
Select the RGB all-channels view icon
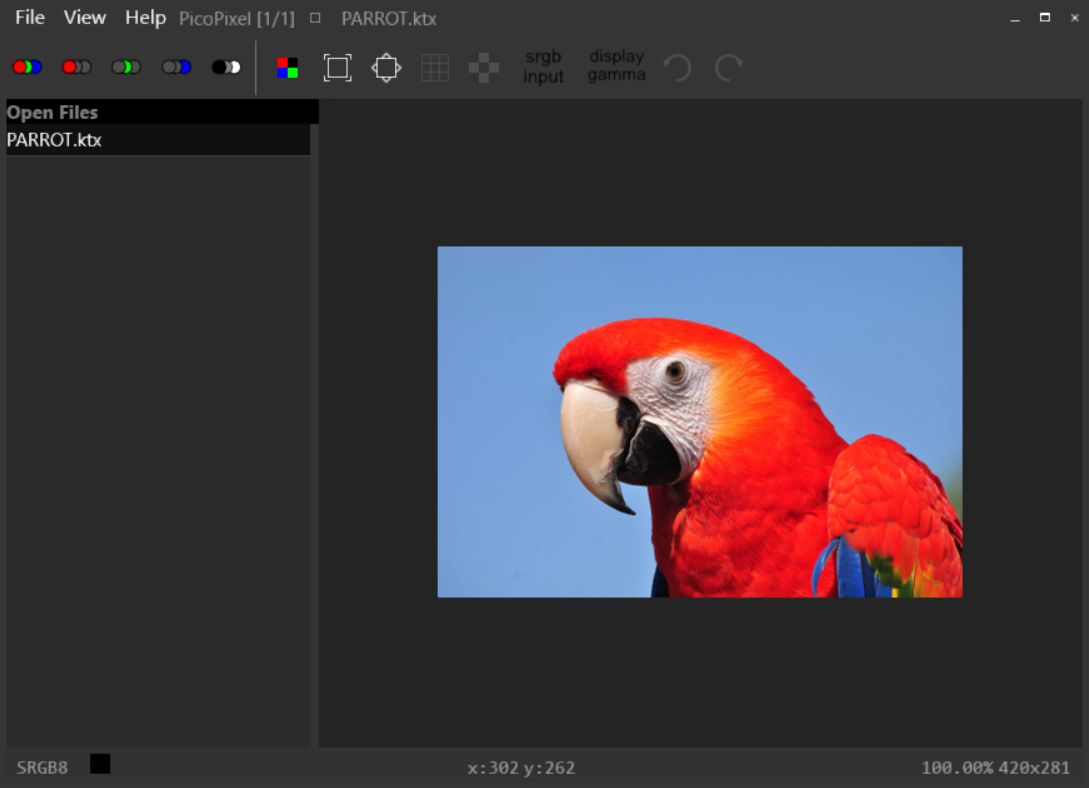(27, 67)
